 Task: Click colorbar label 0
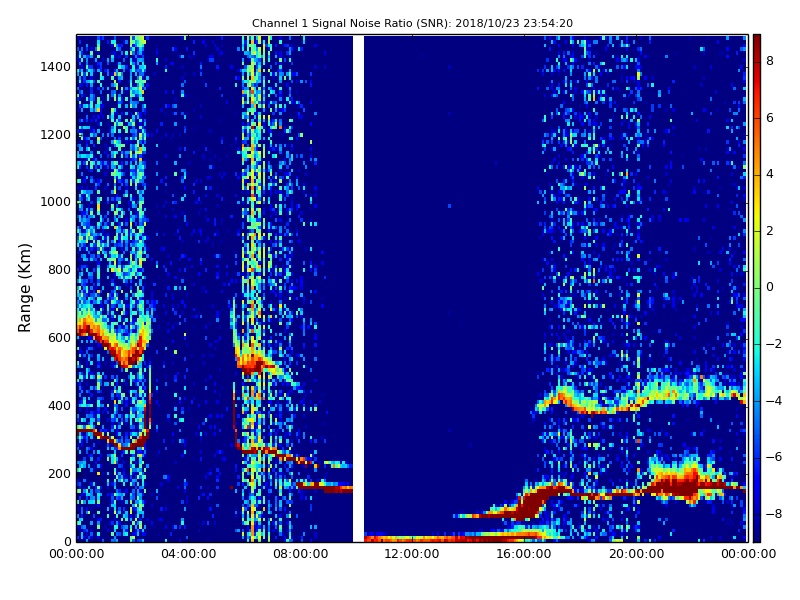(769, 287)
